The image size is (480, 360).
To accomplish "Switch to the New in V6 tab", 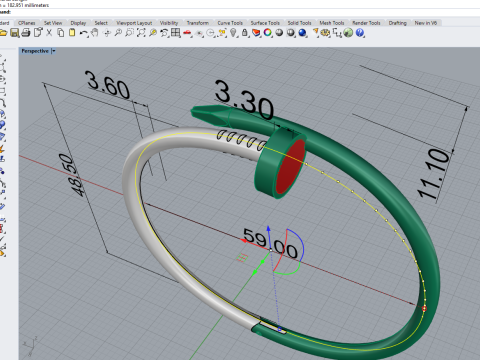I will pos(426,23).
